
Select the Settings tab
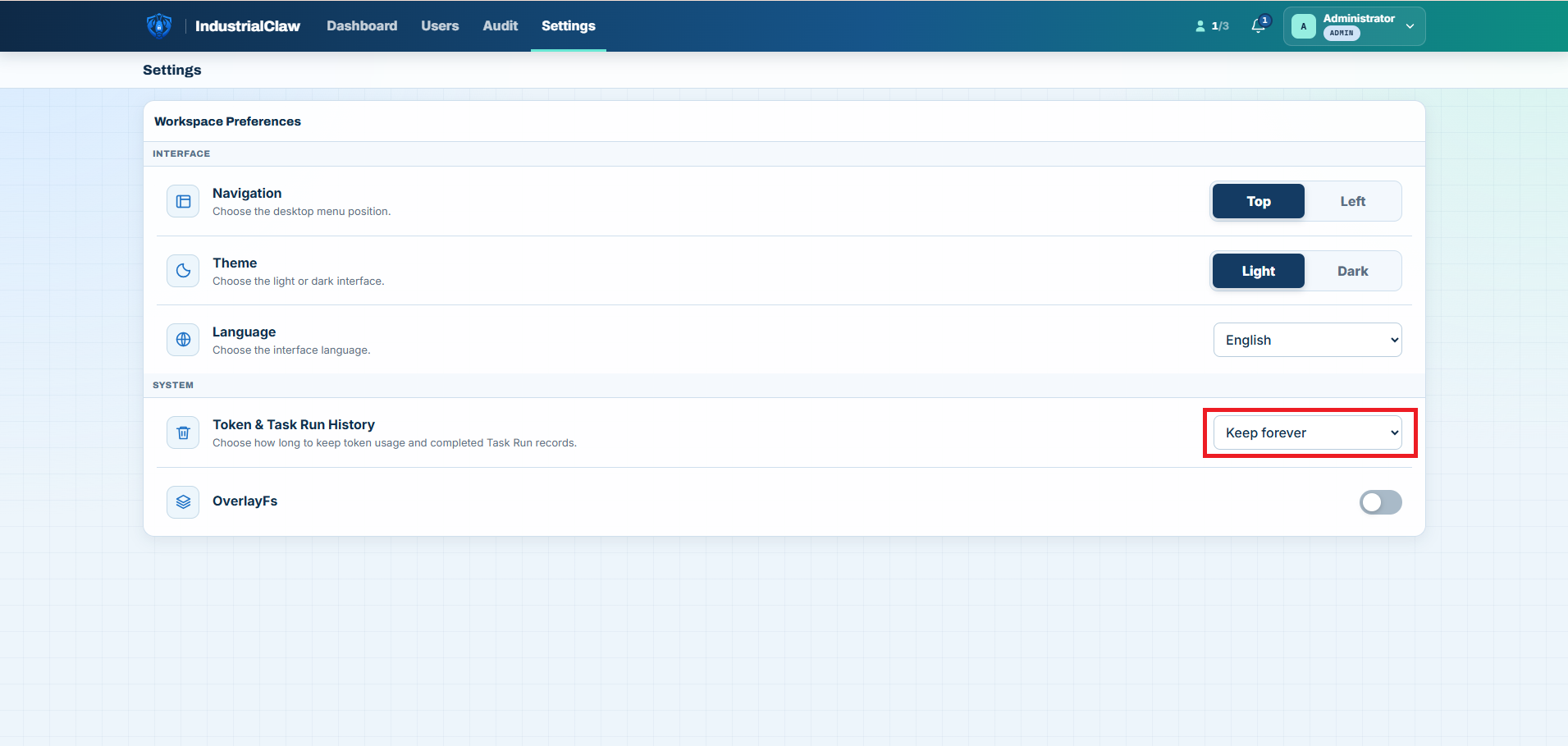point(569,26)
